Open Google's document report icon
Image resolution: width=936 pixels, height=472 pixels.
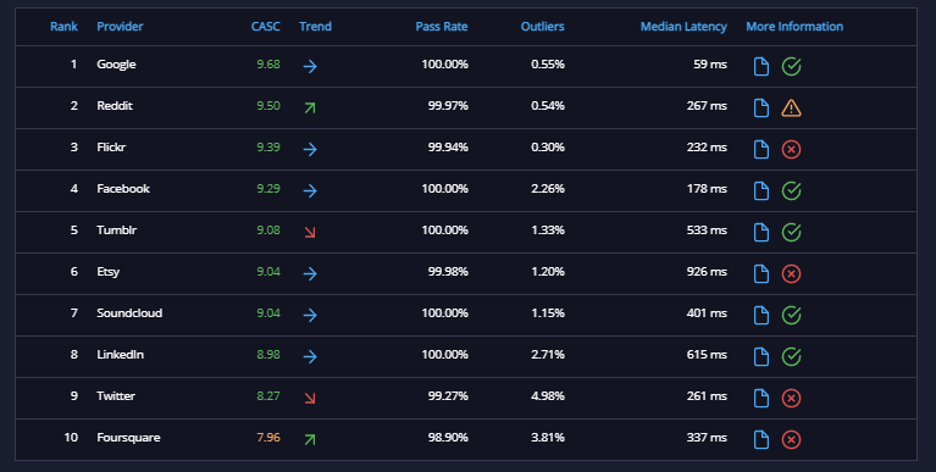pyautogui.click(x=761, y=66)
